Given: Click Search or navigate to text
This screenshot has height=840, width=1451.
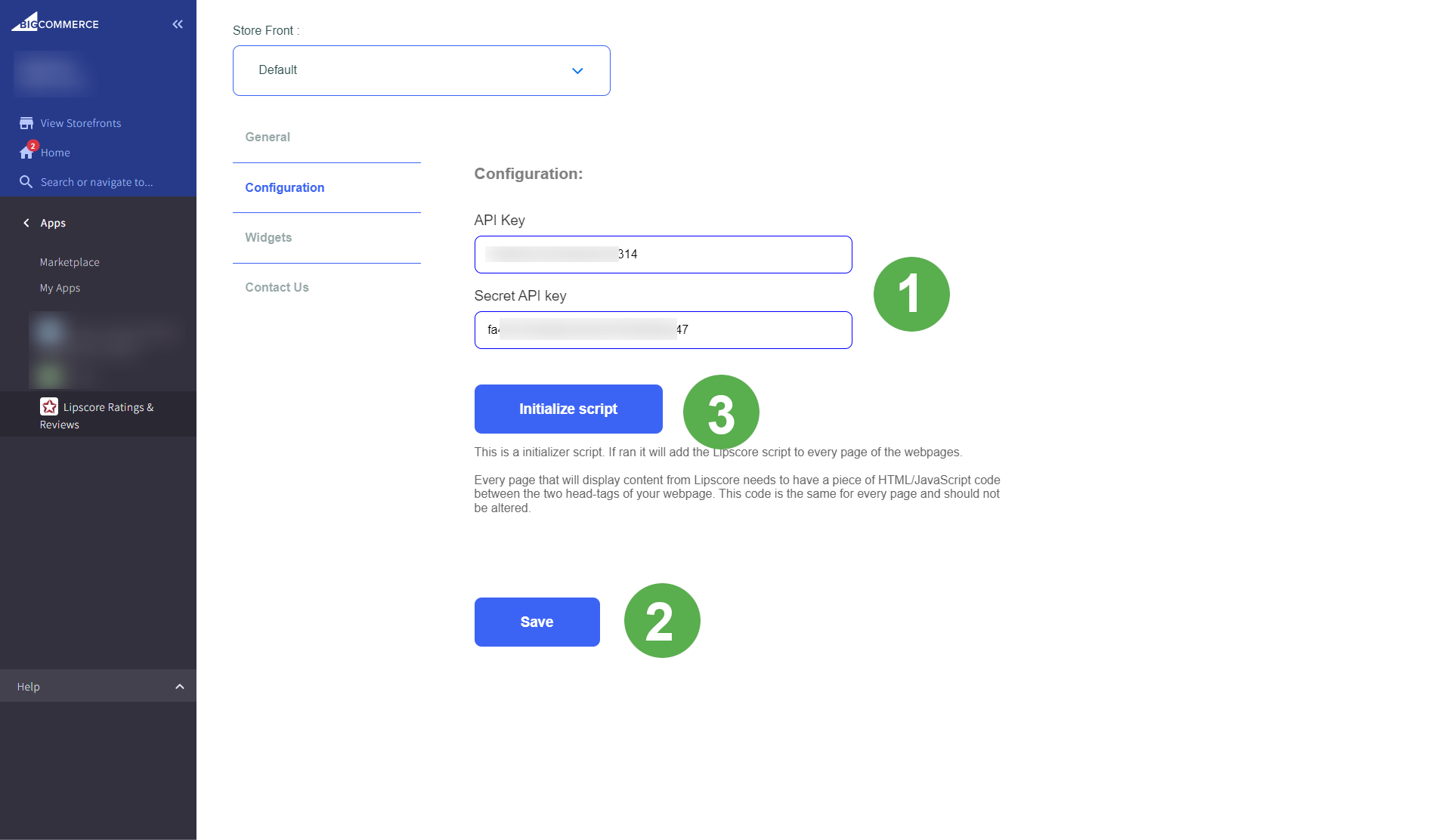Looking at the screenshot, I should point(97,182).
